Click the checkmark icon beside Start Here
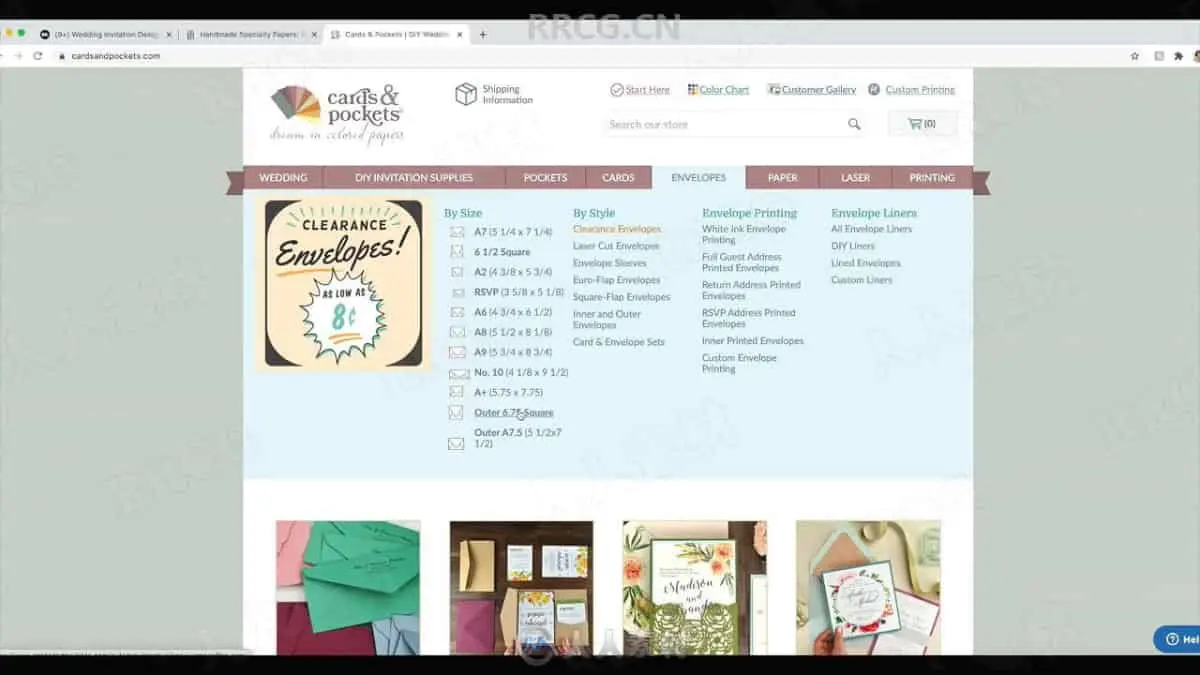This screenshot has width=1200, height=675. [x=616, y=90]
